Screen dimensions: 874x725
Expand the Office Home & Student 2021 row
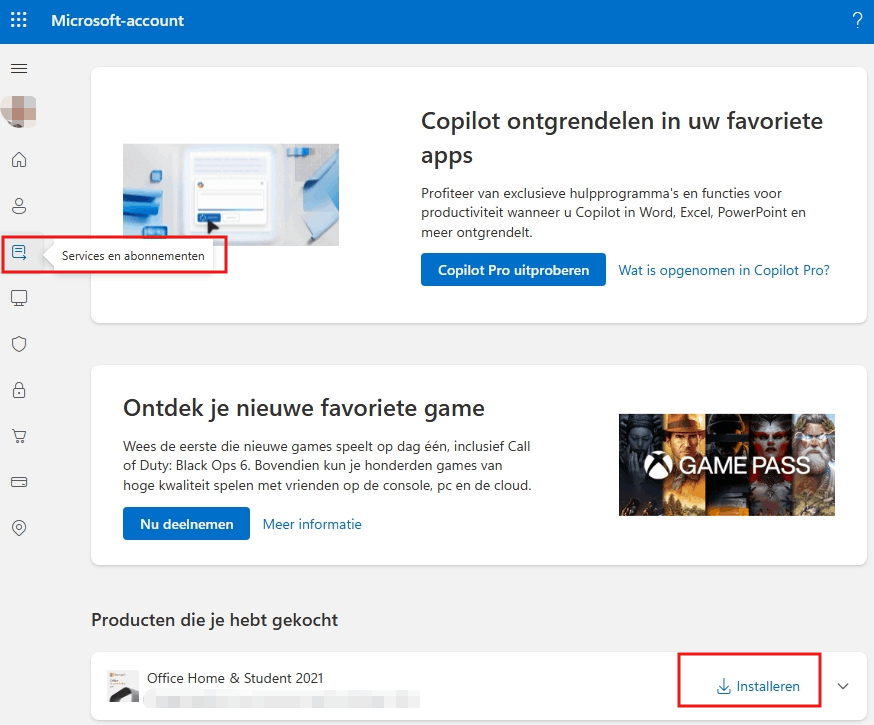tap(843, 686)
